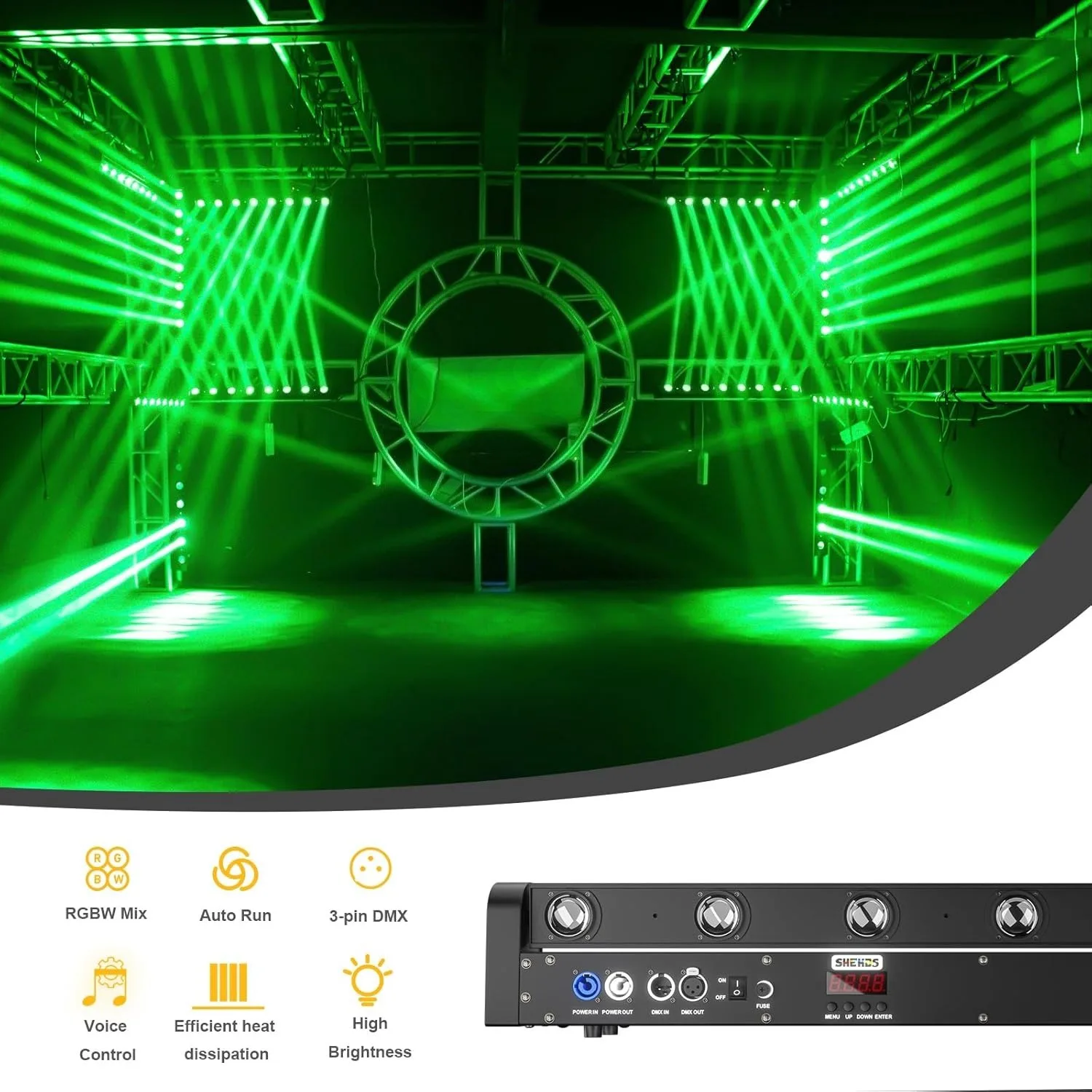This screenshot has width=1092, height=1092.
Task: Click the "RGBW Mix" label
Action: click(x=106, y=913)
